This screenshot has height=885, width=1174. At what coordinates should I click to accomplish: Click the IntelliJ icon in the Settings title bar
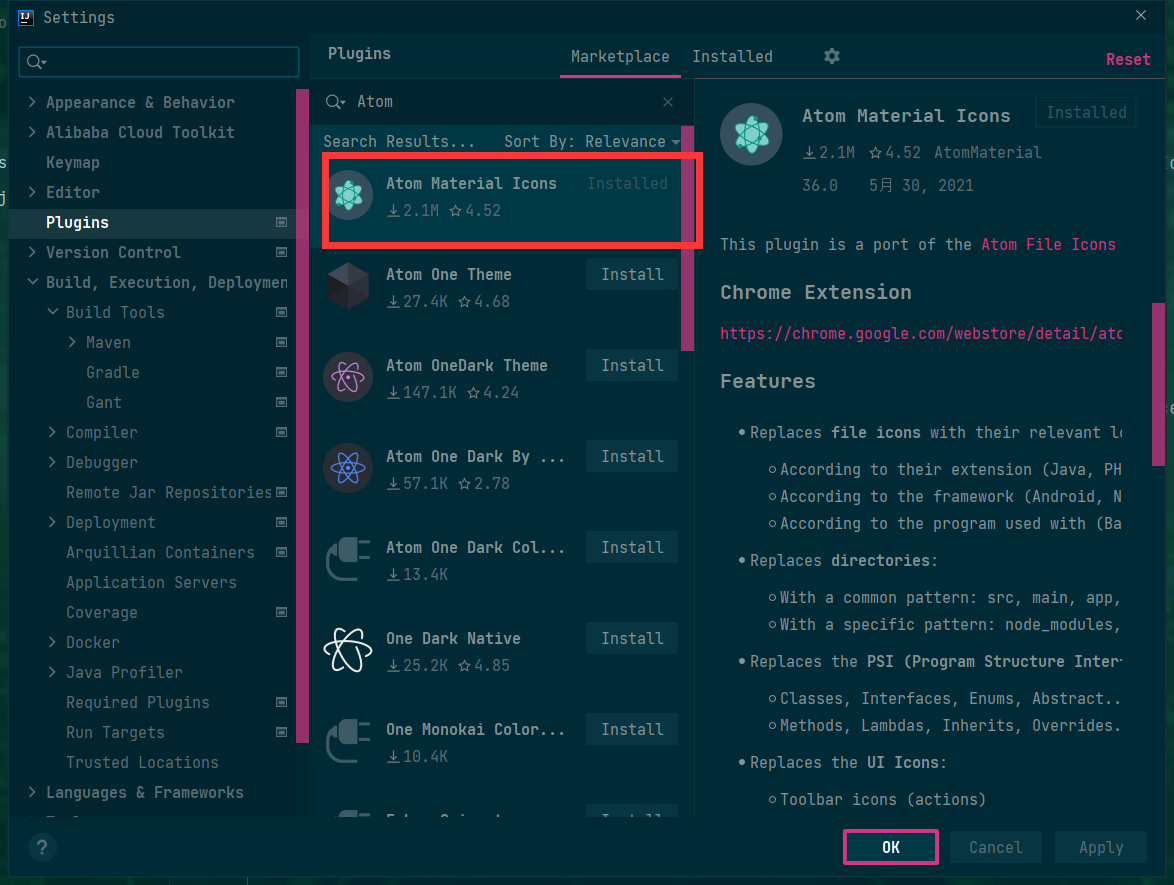[x=26, y=17]
